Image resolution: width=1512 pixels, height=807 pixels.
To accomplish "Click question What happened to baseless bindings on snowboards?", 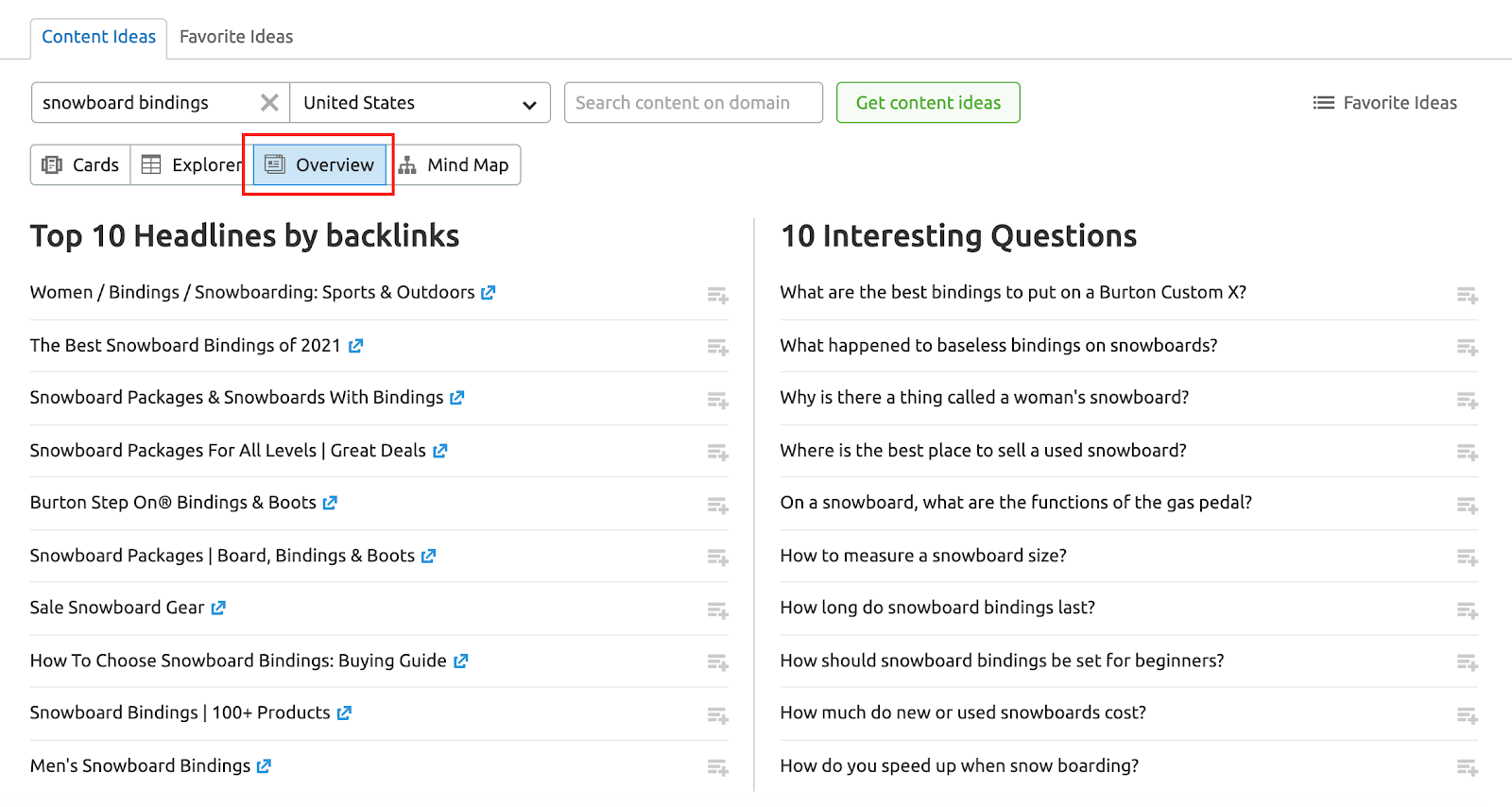I will point(999,346).
